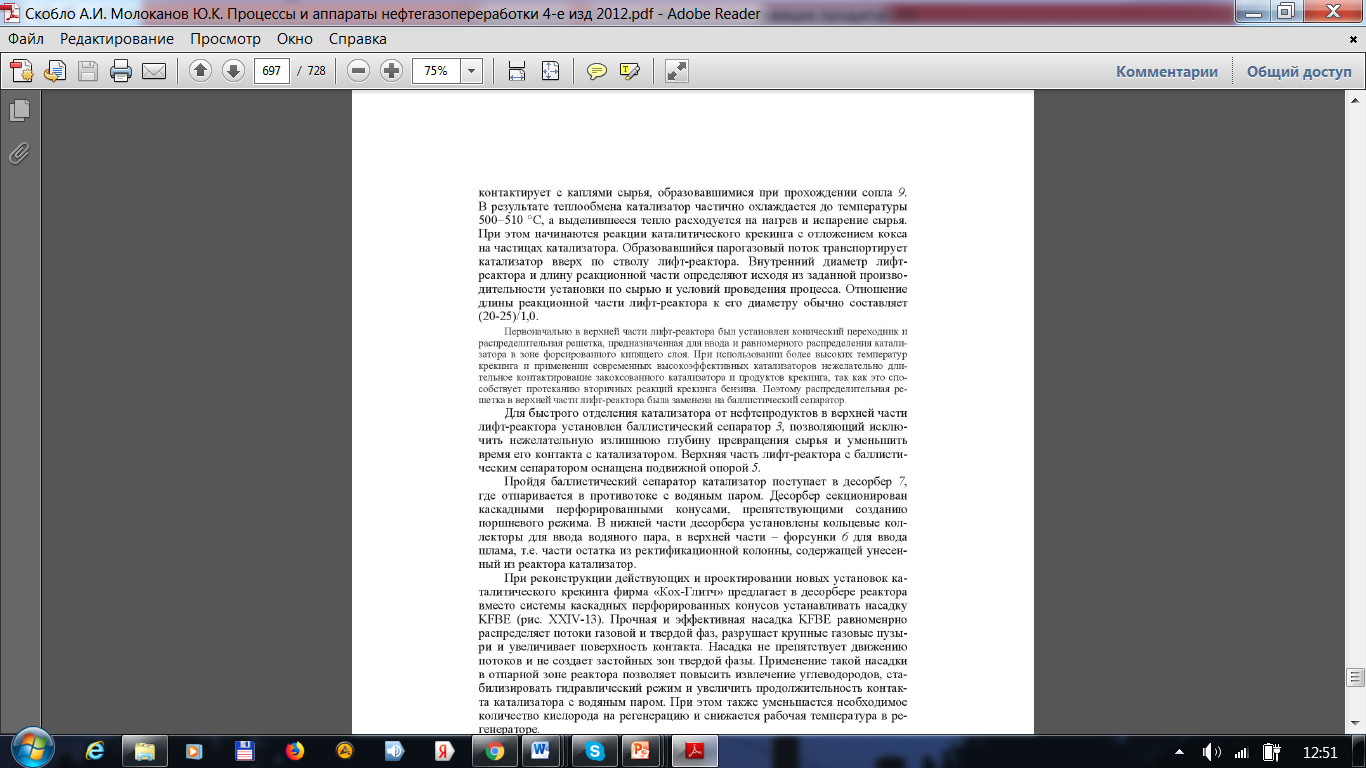The image size is (1366, 768).
Task: Click the Print file icon
Action: coord(121,71)
